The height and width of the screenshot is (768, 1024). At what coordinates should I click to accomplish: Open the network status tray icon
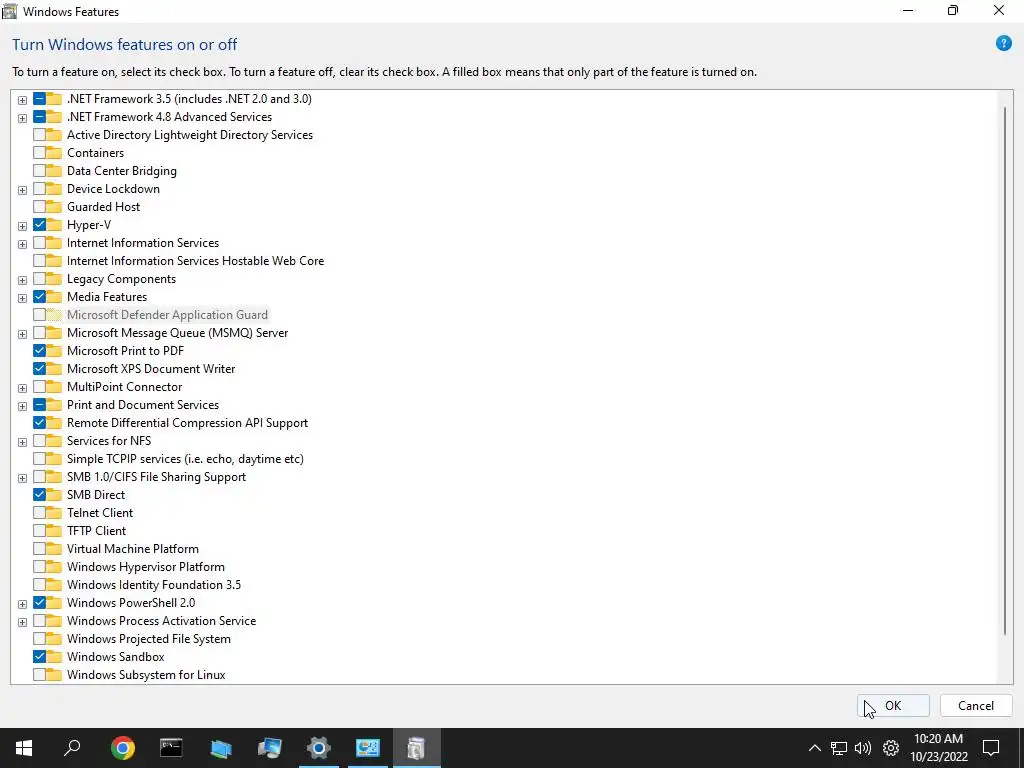(x=839, y=748)
